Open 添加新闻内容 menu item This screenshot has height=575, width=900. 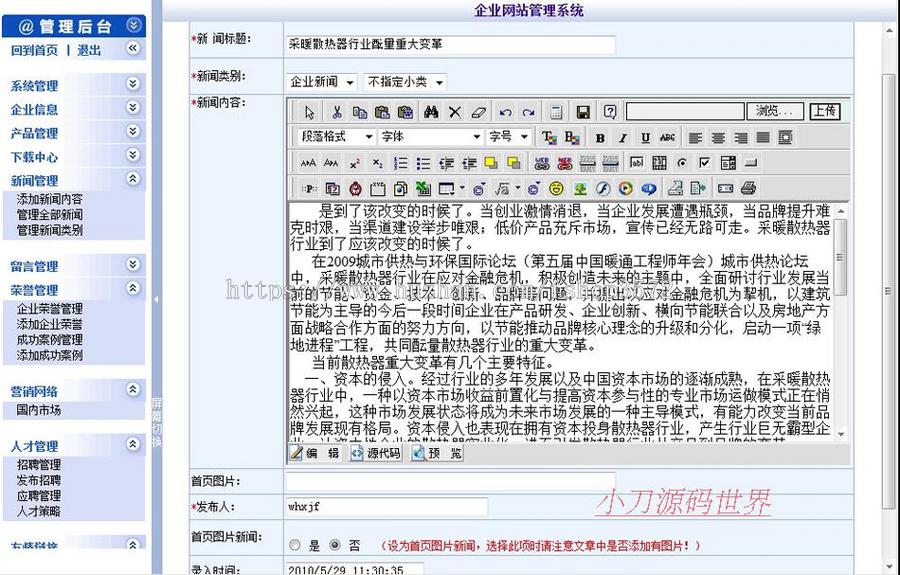tap(49, 199)
